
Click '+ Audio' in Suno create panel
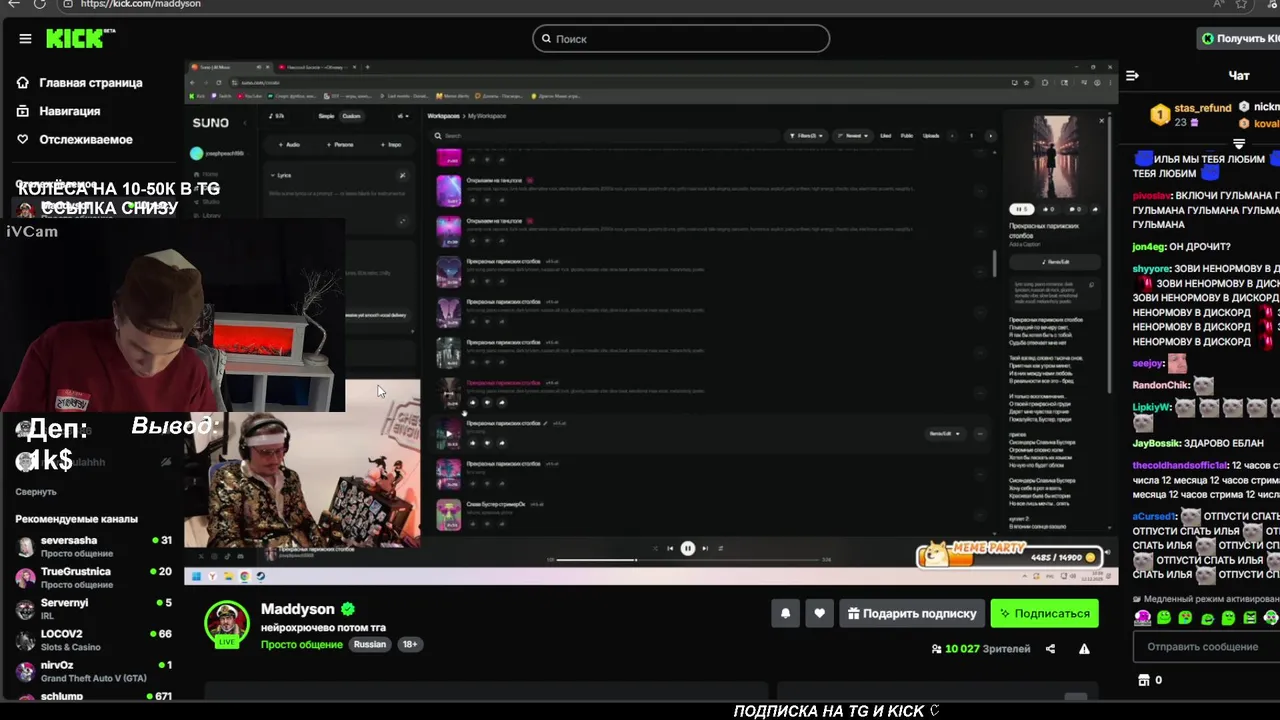289,145
